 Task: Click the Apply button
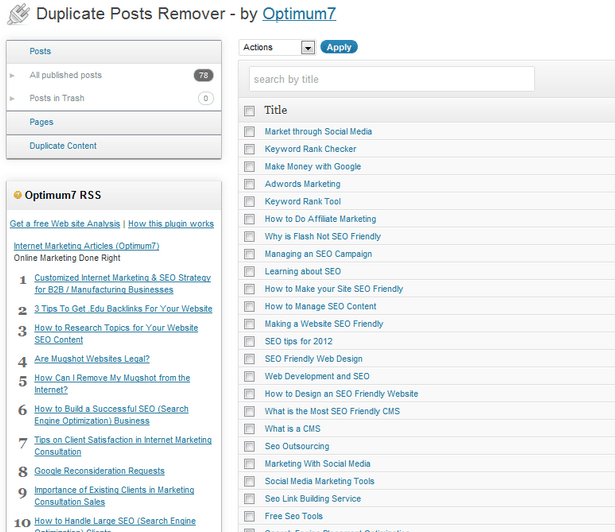pyautogui.click(x=339, y=47)
